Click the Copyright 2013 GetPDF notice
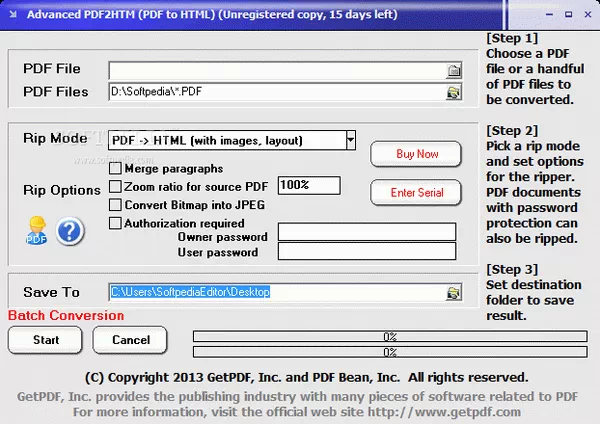This screenshot has width=600, height=424. pyautogui.click(x=307, y=378)
